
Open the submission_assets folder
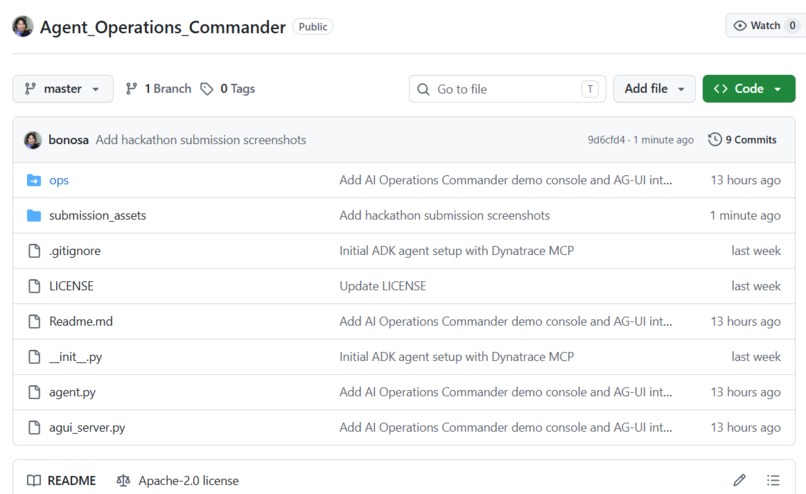pos(98,215)
